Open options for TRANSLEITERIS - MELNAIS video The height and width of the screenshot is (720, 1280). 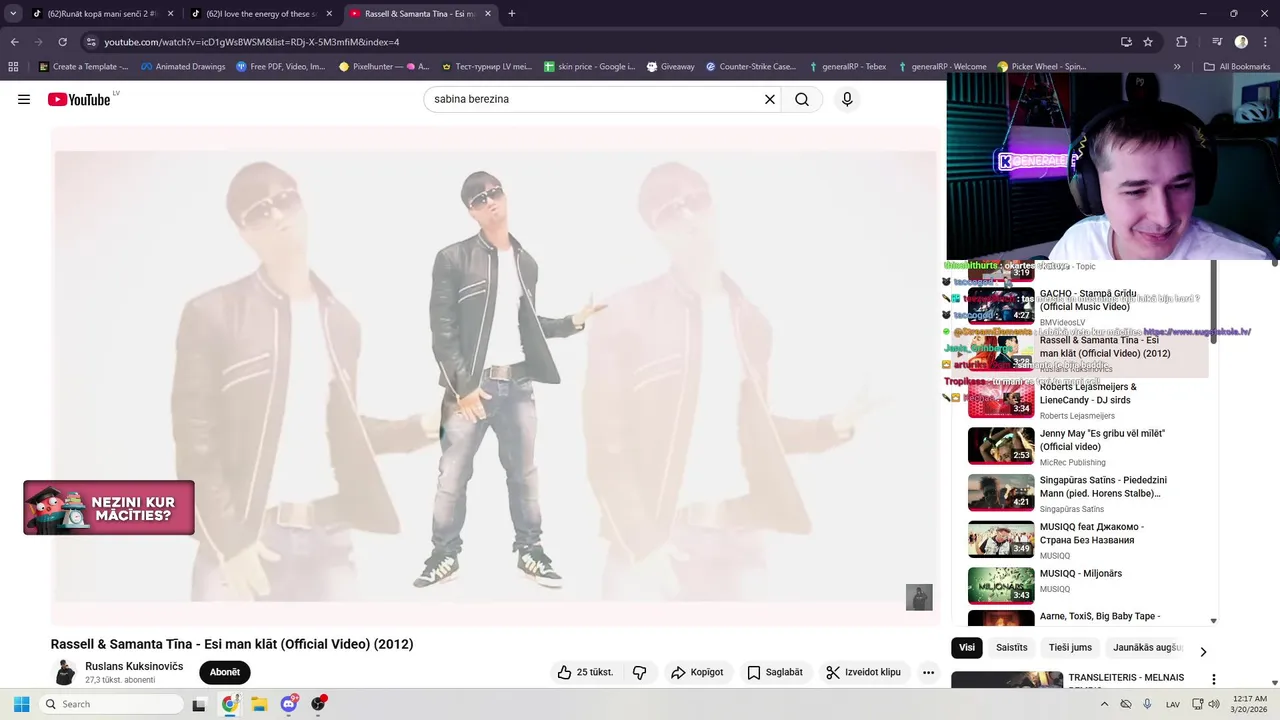pyautogui.click(x=1214, y=680)
